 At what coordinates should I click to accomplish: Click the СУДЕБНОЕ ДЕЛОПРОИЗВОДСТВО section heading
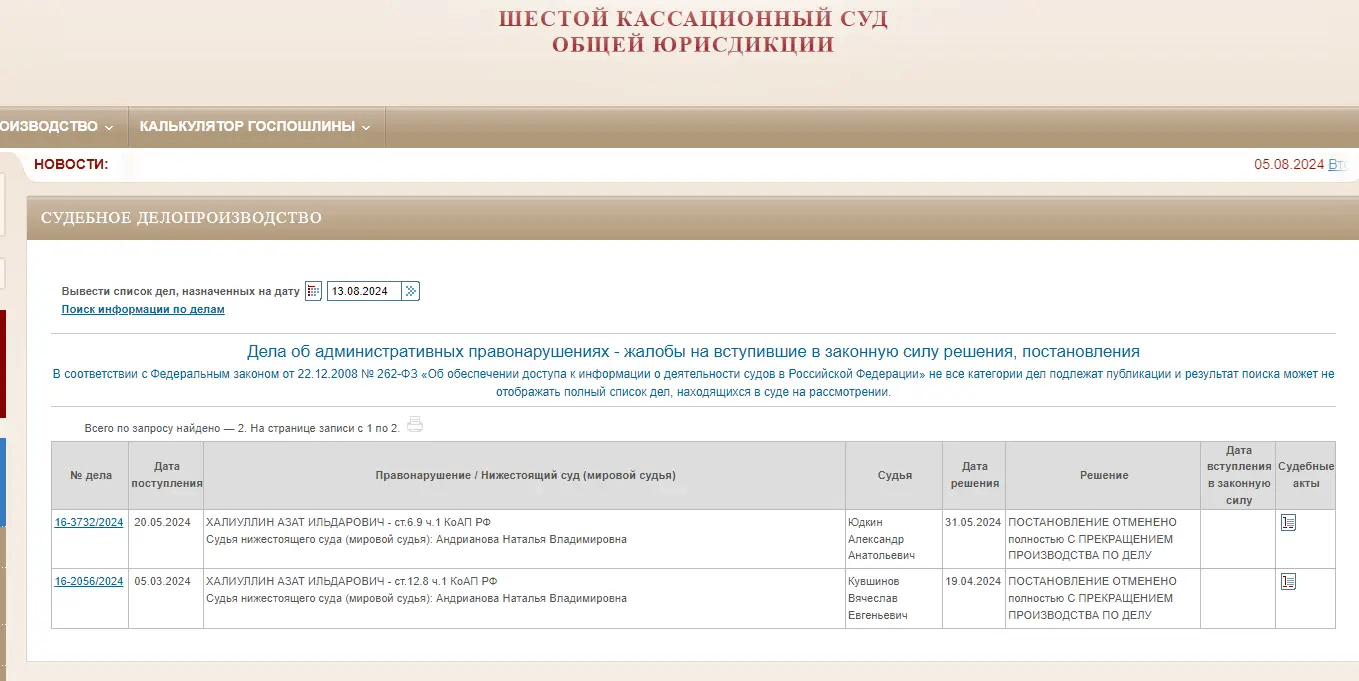181,218
